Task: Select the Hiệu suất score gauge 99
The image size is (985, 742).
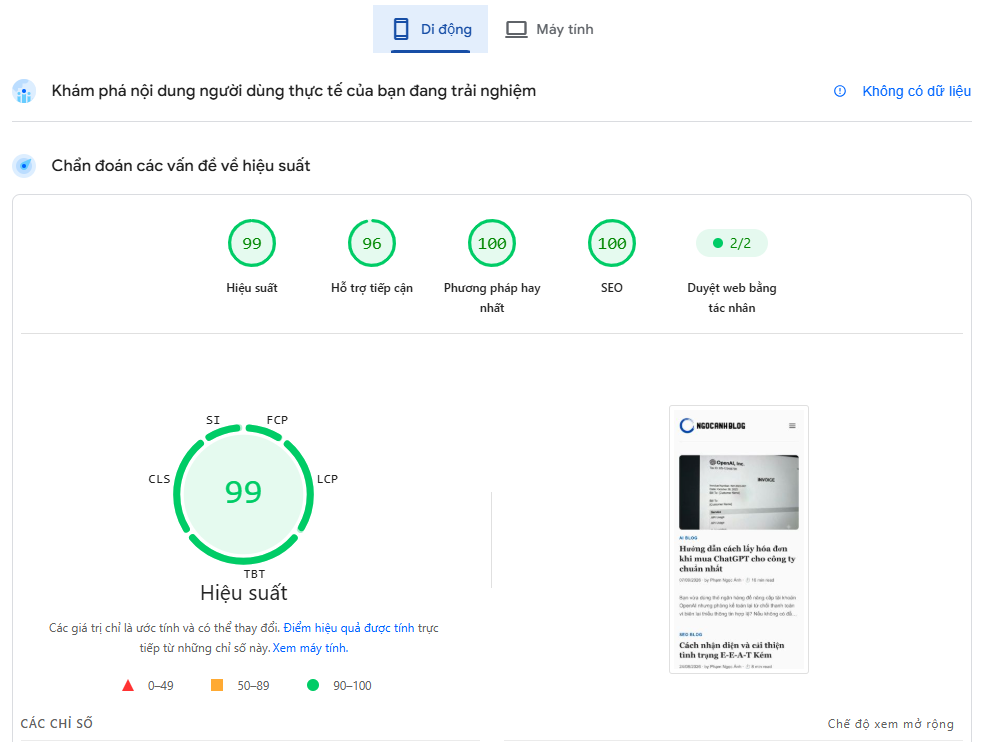Action: point(252,243)
